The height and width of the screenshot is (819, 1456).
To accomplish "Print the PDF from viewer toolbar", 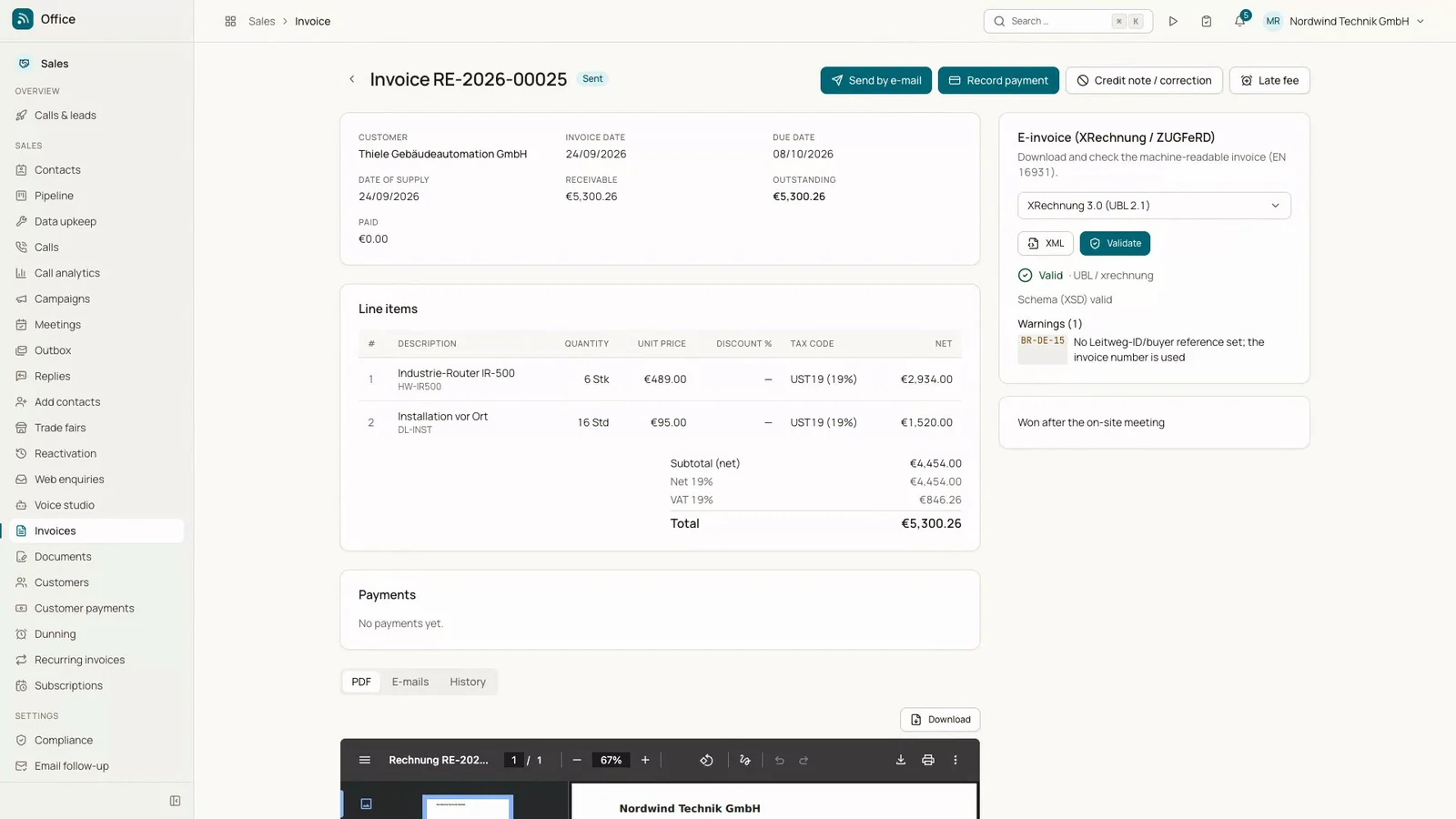I will click(928, 760).
